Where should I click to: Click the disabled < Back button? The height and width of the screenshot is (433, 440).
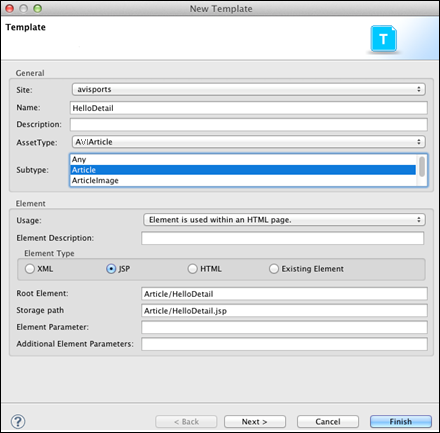tap(186, 422)
